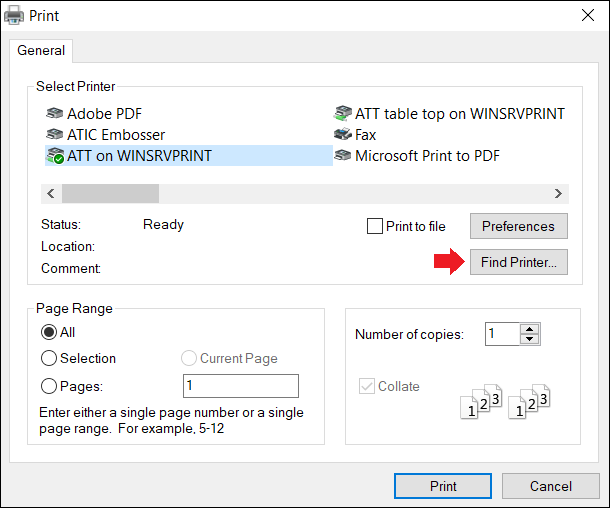Click the printer list horizontal scrollbar thumb
Viewport: 610px width, 508px height.
coord(110,193)
